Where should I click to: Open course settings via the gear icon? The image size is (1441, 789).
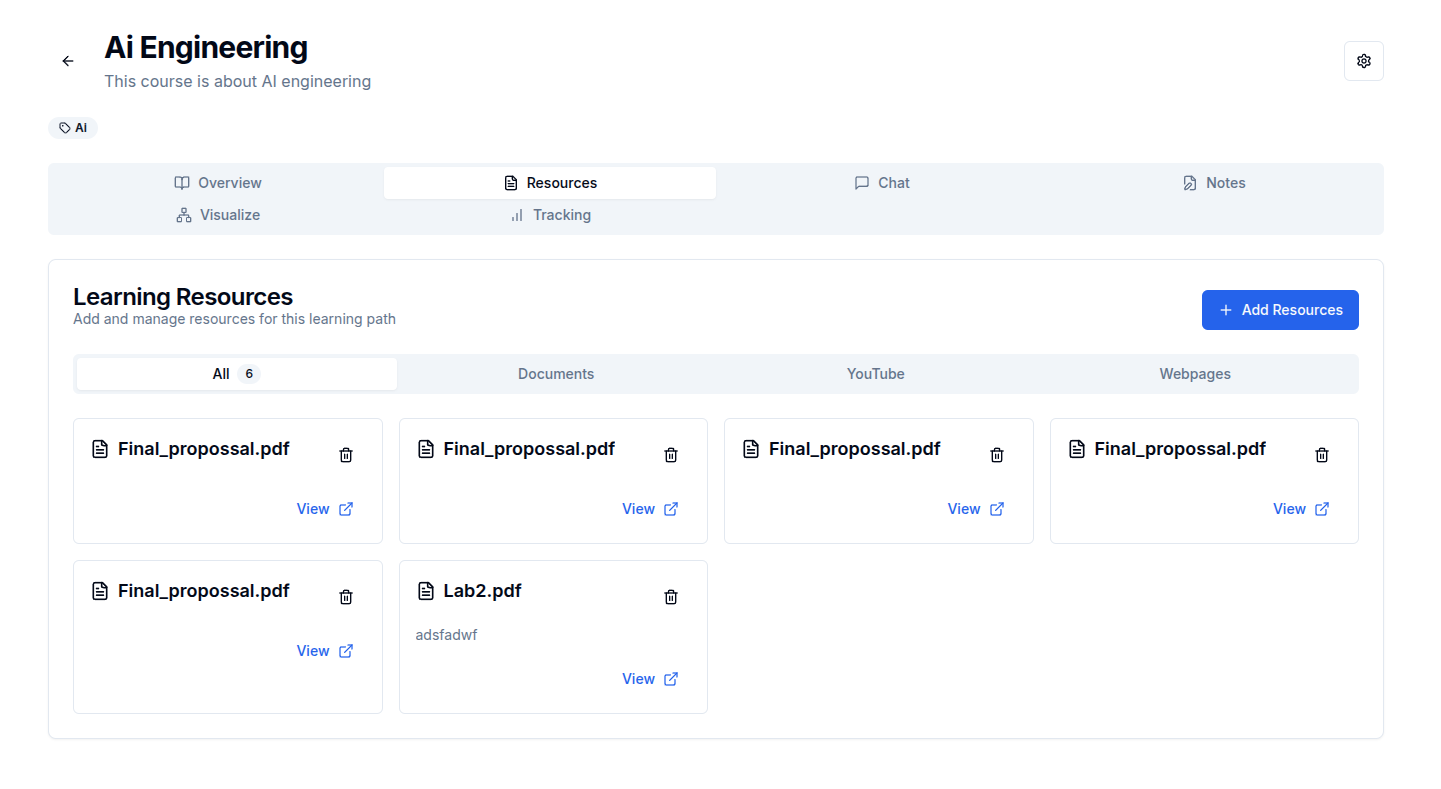point(1363,61)
